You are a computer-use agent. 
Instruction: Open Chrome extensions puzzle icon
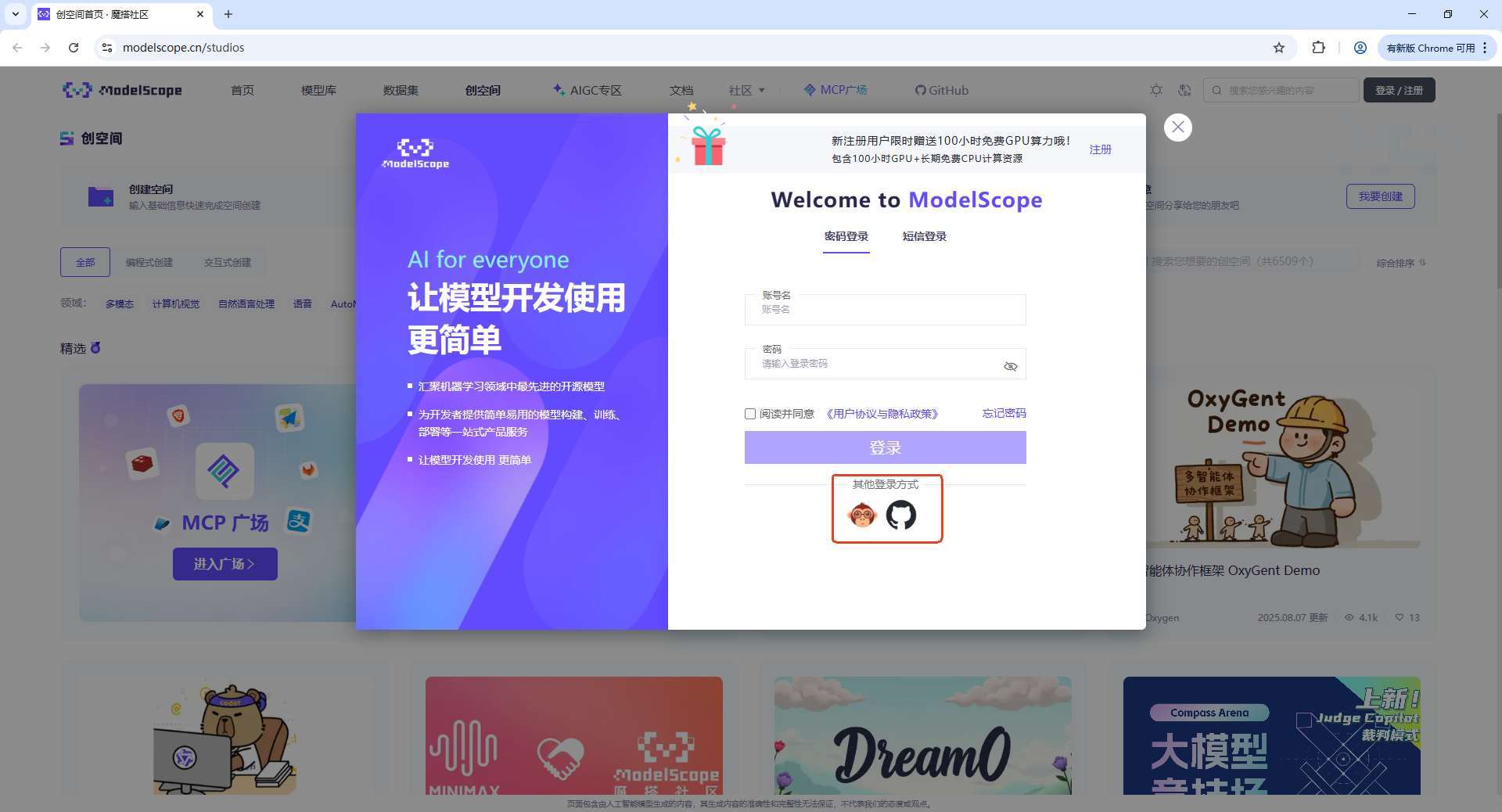click(x=1319, y=48)
